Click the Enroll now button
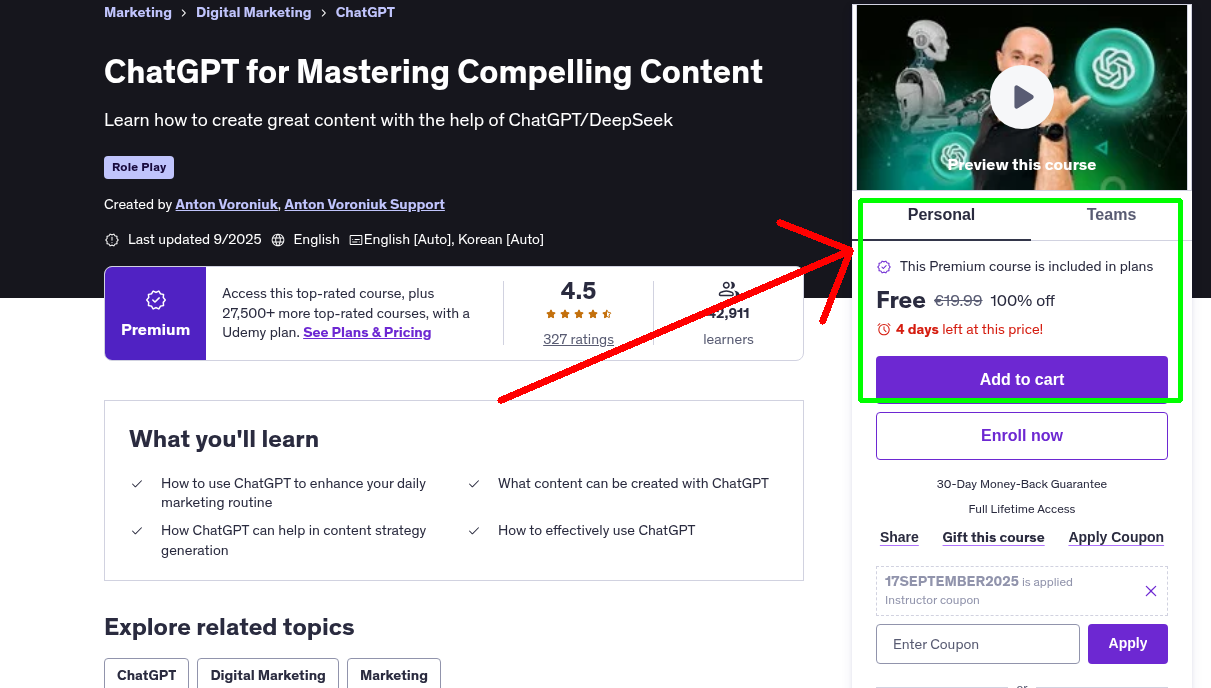Image resolution: width=1211 pixels, height=688 pixels. 1022,436
